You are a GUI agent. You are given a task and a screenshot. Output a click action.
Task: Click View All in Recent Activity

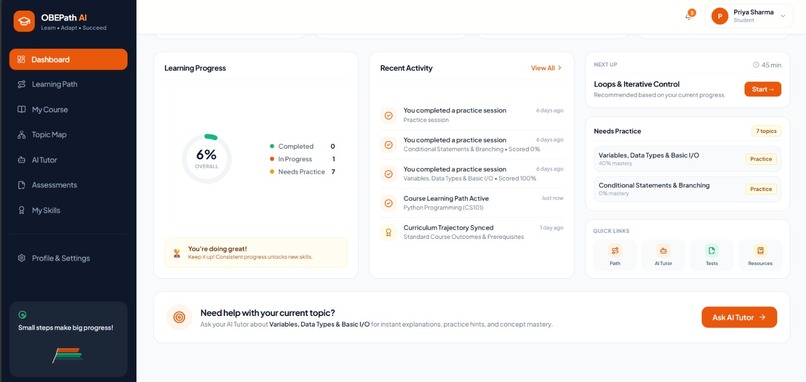pyautogui.click(x=546, y=68)
